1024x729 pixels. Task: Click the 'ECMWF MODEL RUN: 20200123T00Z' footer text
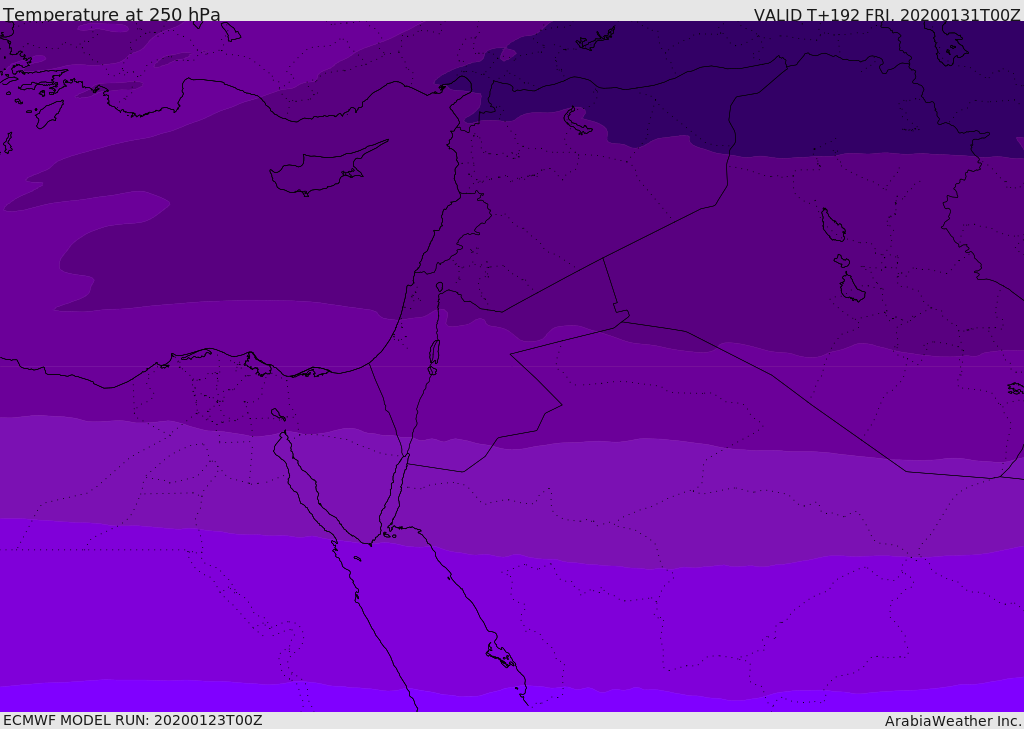pos(133,720)
